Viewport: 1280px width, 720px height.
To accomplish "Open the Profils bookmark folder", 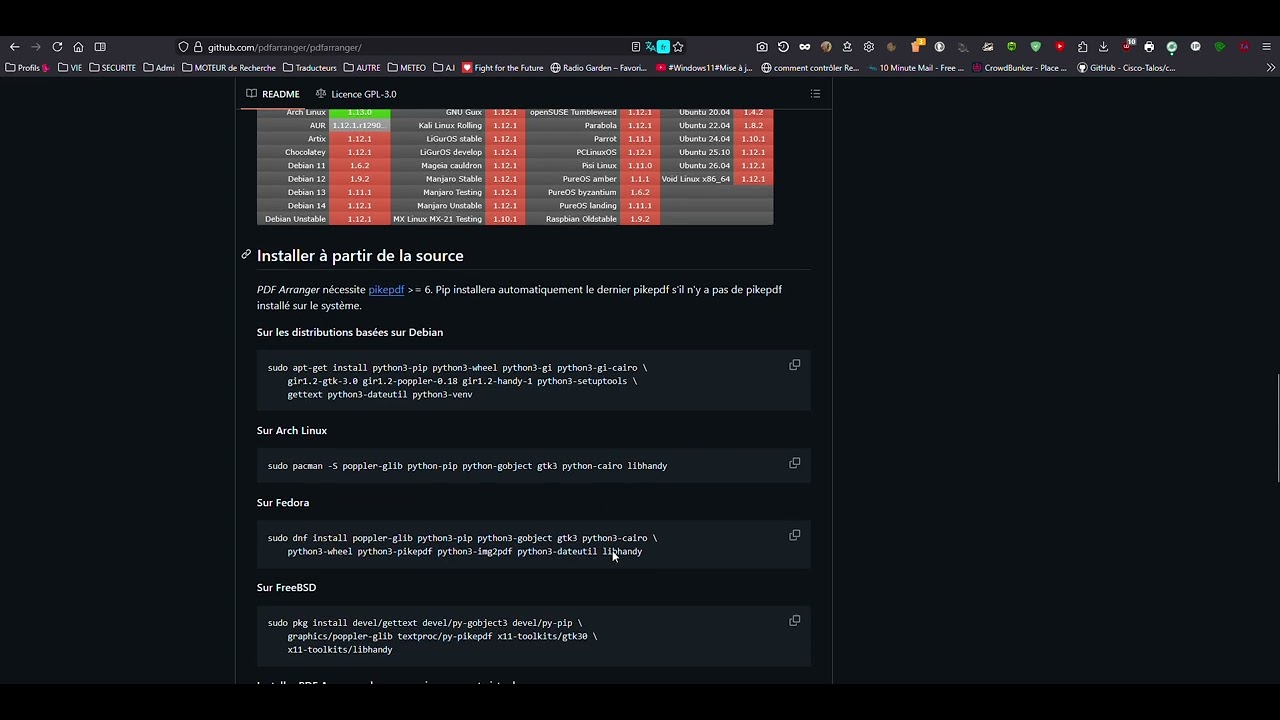I will [x=27, y=68].
